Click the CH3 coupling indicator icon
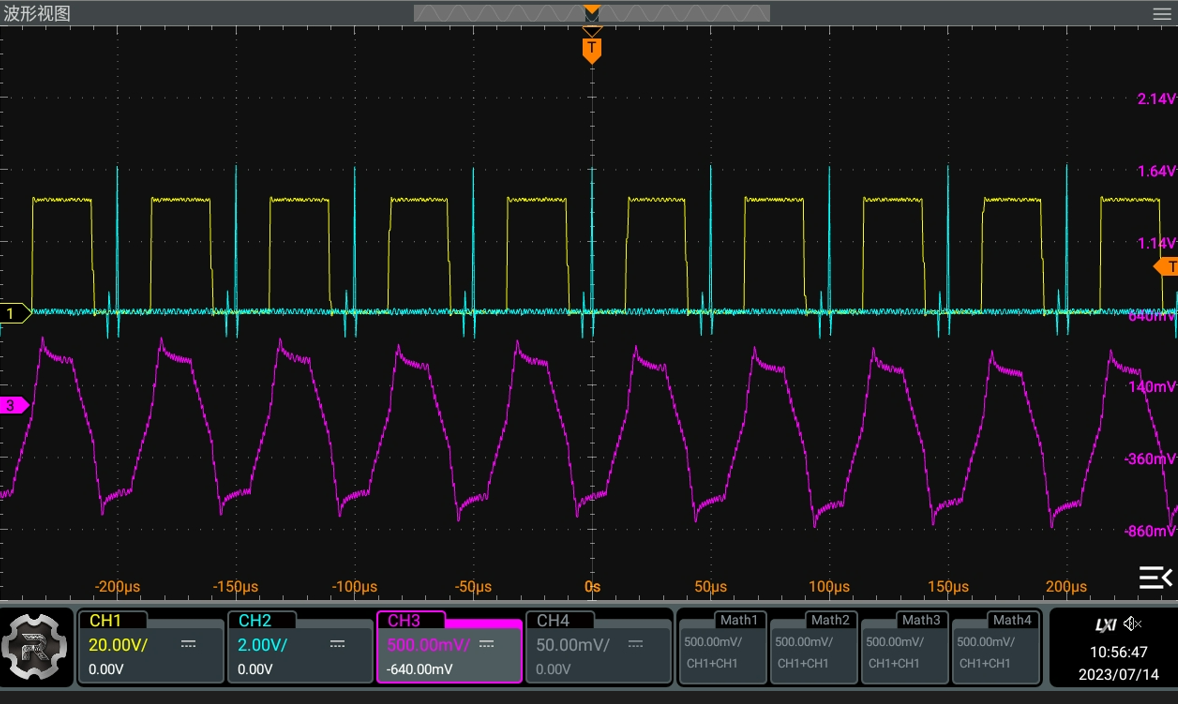1178x704 pixels. [x=488, y=645]
